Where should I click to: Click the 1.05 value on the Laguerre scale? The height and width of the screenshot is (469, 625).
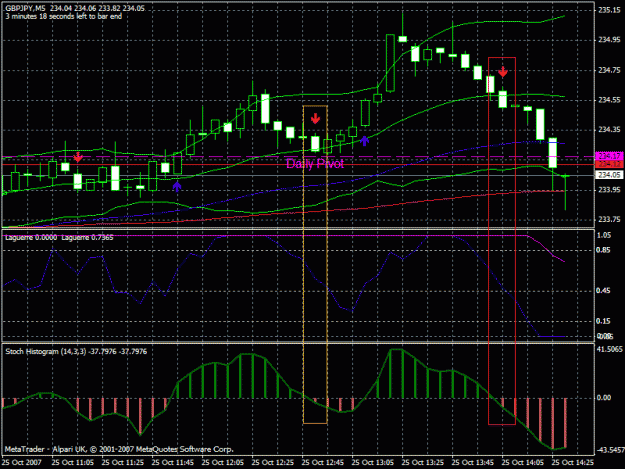click(603, 235)
